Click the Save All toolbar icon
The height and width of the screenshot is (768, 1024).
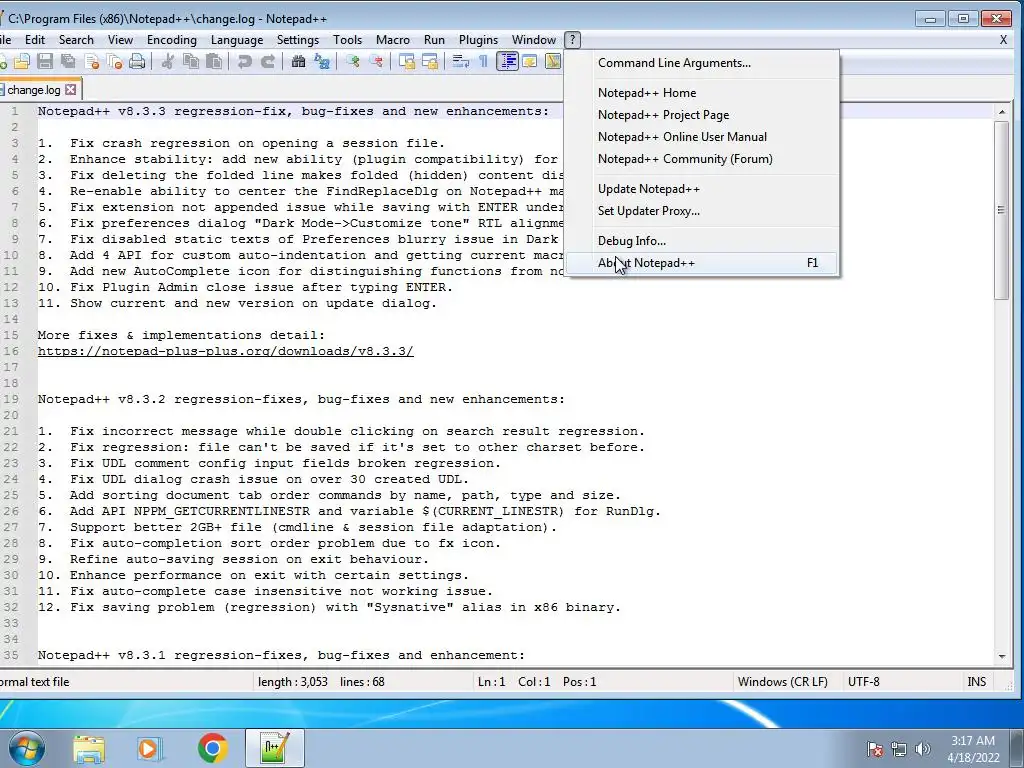pyautogui.click(x=68, y=61)
